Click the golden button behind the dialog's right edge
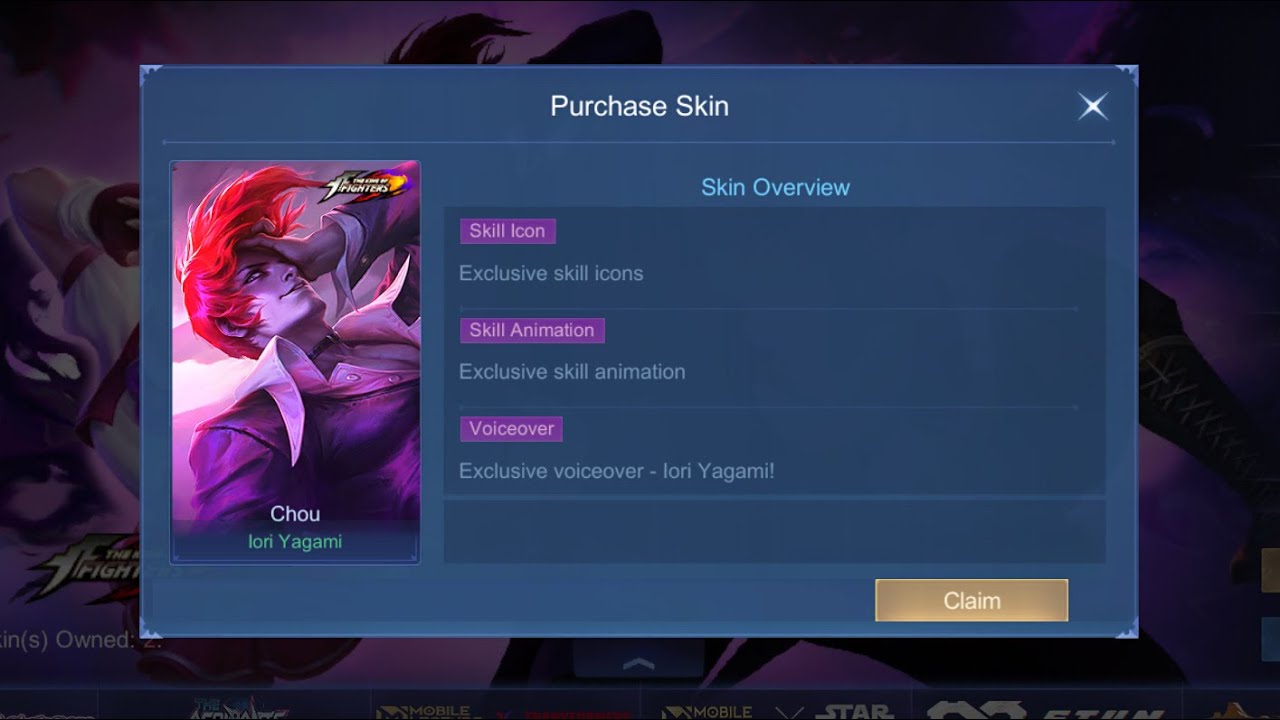The width and height of the screenshot is (1280, 720). [x=1270, y=571]
